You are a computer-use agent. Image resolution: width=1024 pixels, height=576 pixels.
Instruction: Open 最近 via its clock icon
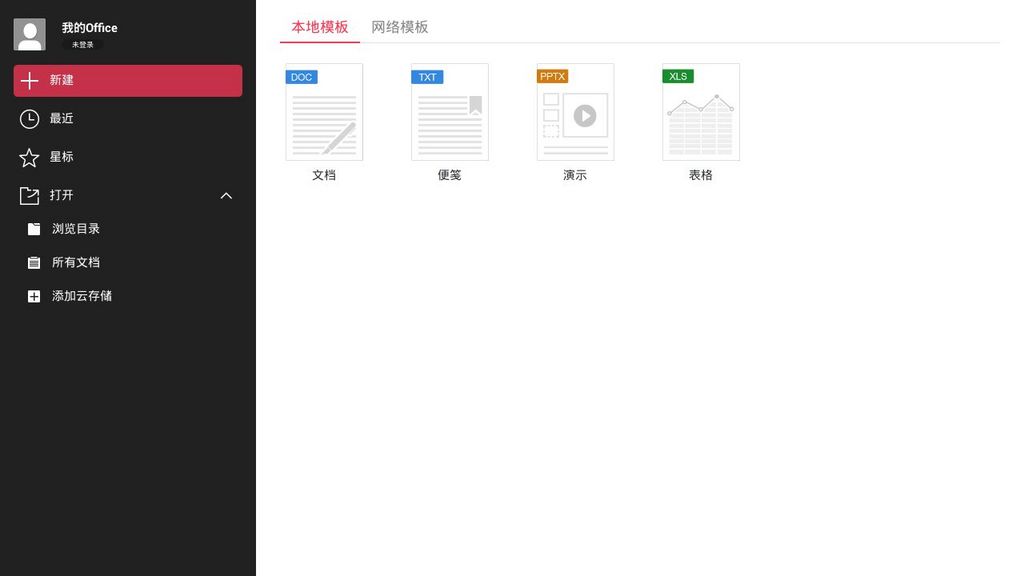[29, 119]
